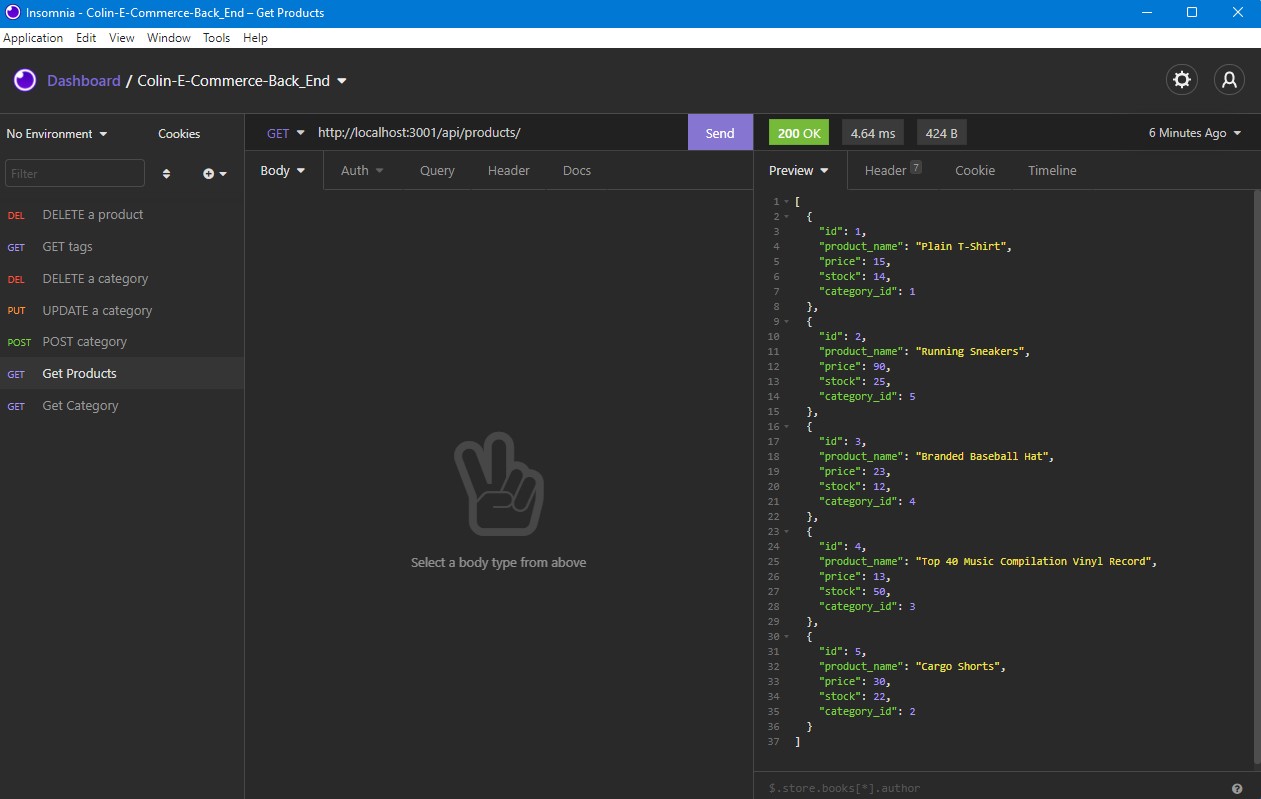Collapse the JSON object at line 30

pos(787,637)
